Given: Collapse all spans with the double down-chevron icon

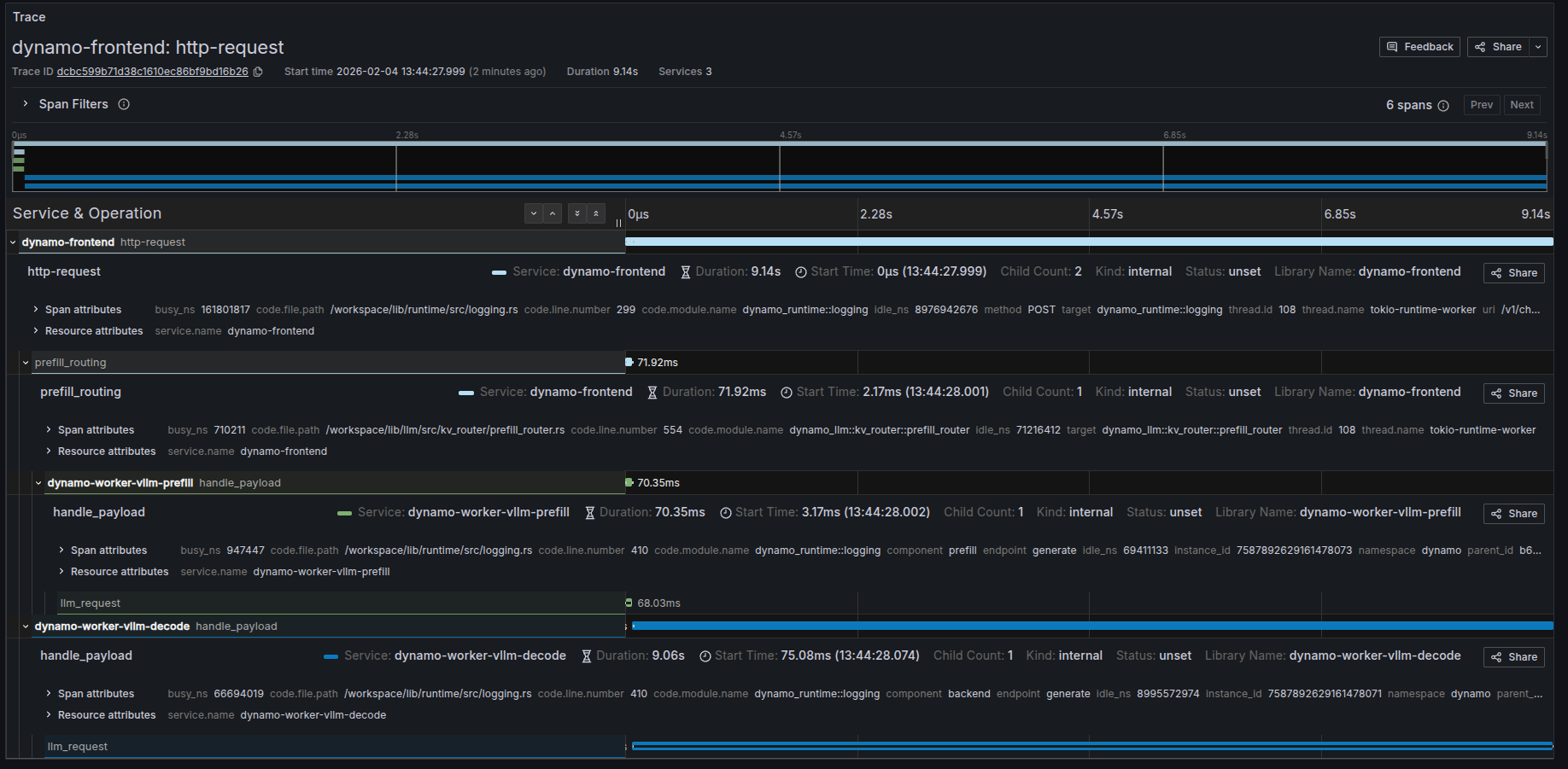Looking at the screenshot, I should click(576, 213).
